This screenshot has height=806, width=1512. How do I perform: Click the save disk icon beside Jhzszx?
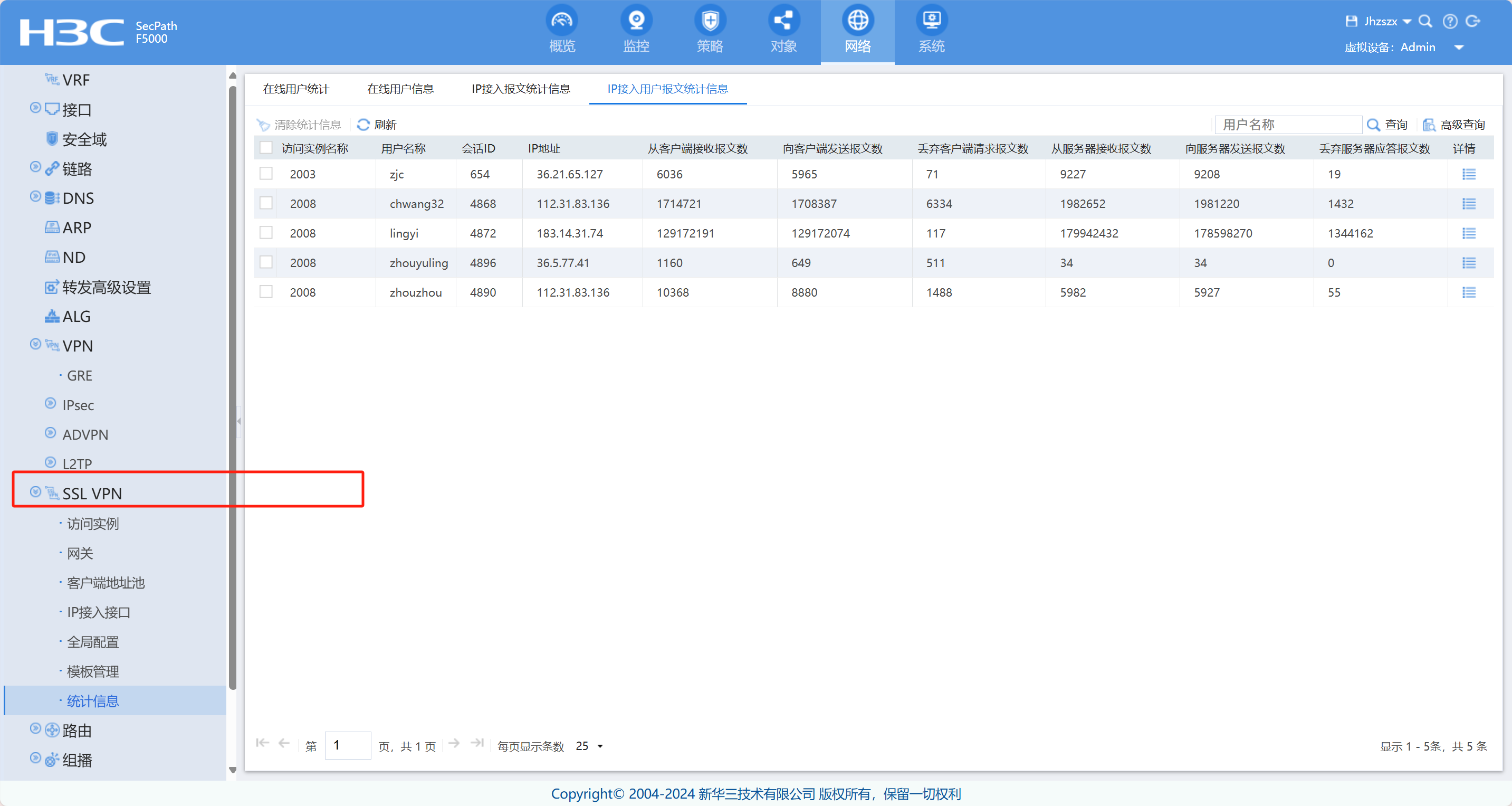coord(1351,22)
